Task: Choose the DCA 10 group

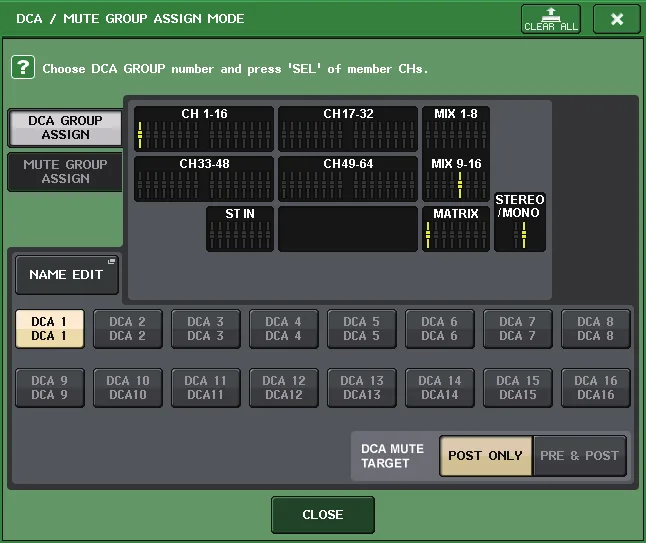Action: pos(128,388)
